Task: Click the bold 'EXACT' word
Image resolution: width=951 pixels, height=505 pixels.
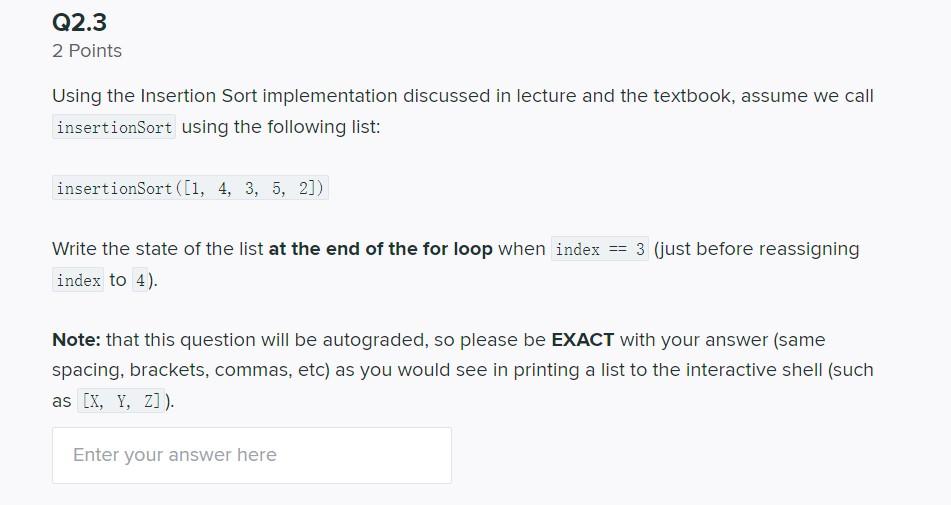Action: (x=583, y=339)
